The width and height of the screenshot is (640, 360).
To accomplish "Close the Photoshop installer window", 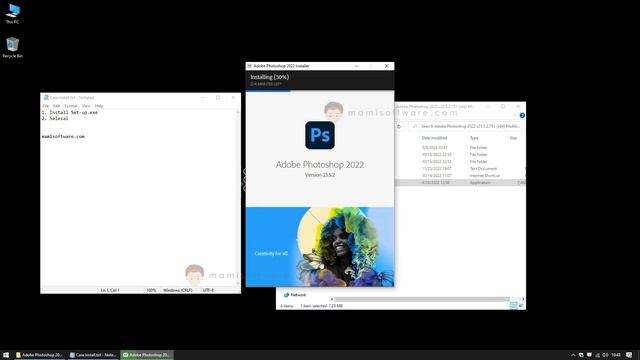I will (x=387, y=66).
